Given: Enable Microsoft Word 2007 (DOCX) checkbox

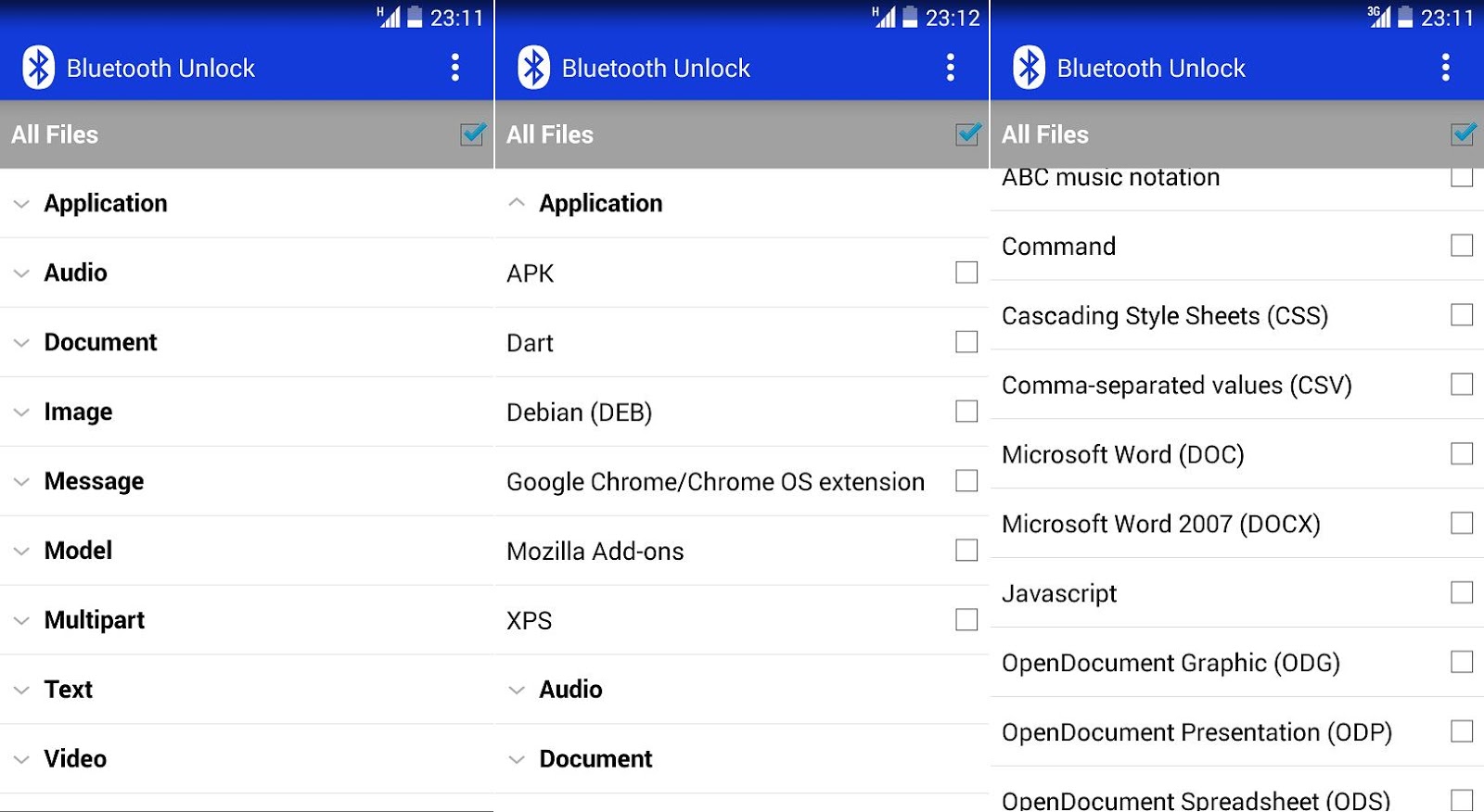Looking at the screenshot, I should [1462, 524].
